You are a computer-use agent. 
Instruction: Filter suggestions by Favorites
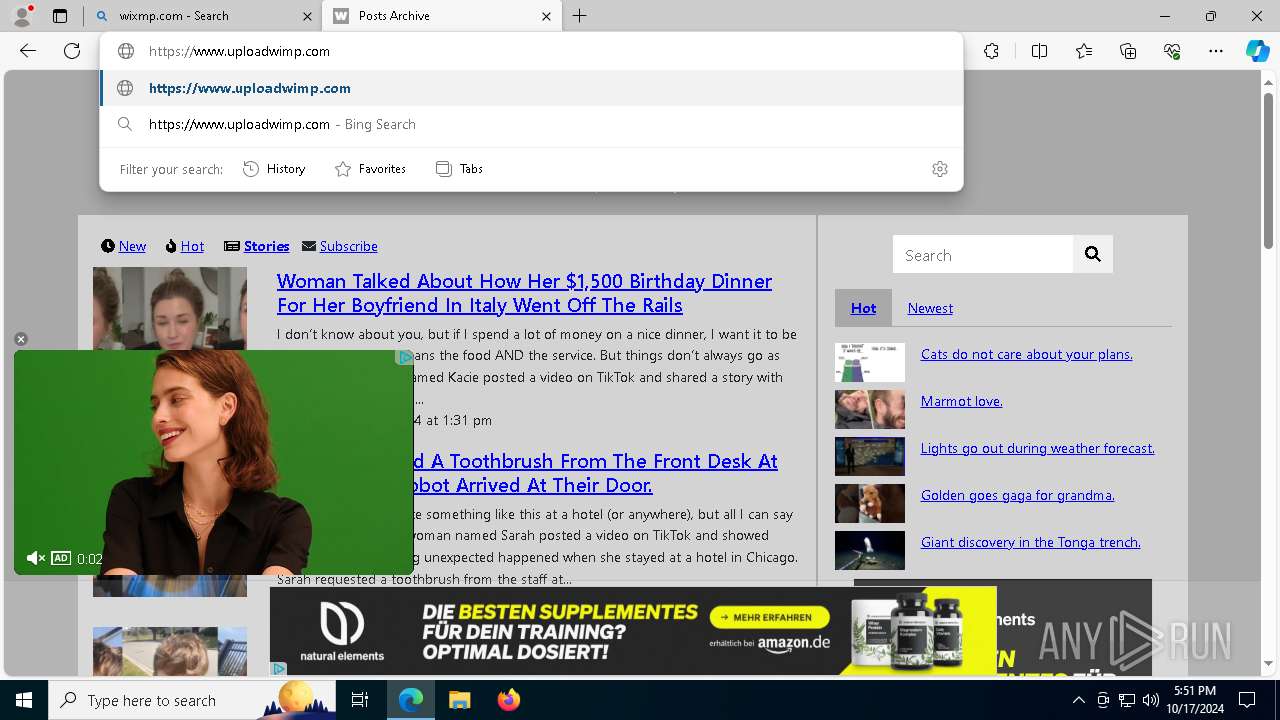(x=370, y=169)
